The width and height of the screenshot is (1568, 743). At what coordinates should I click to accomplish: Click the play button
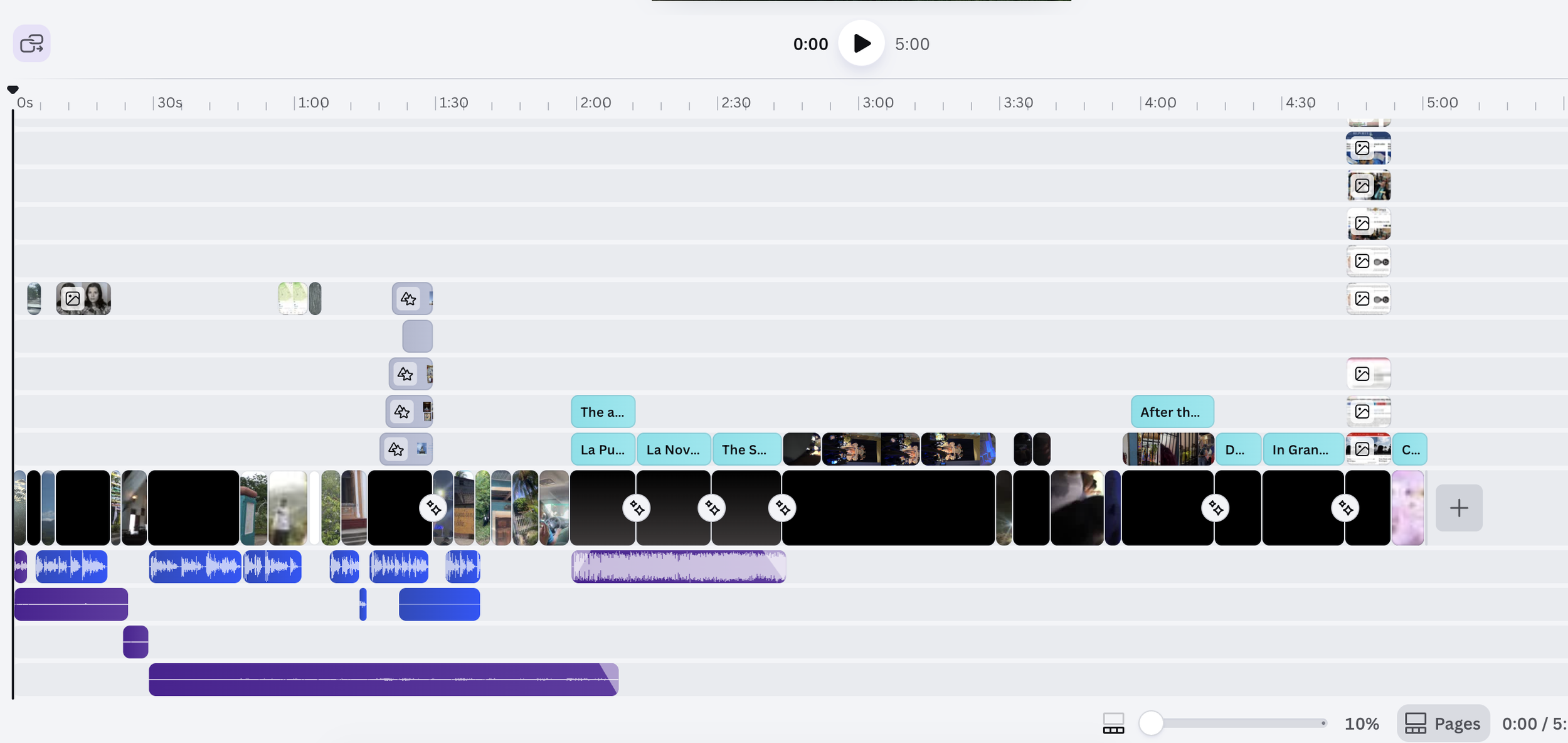coord(861,43)
